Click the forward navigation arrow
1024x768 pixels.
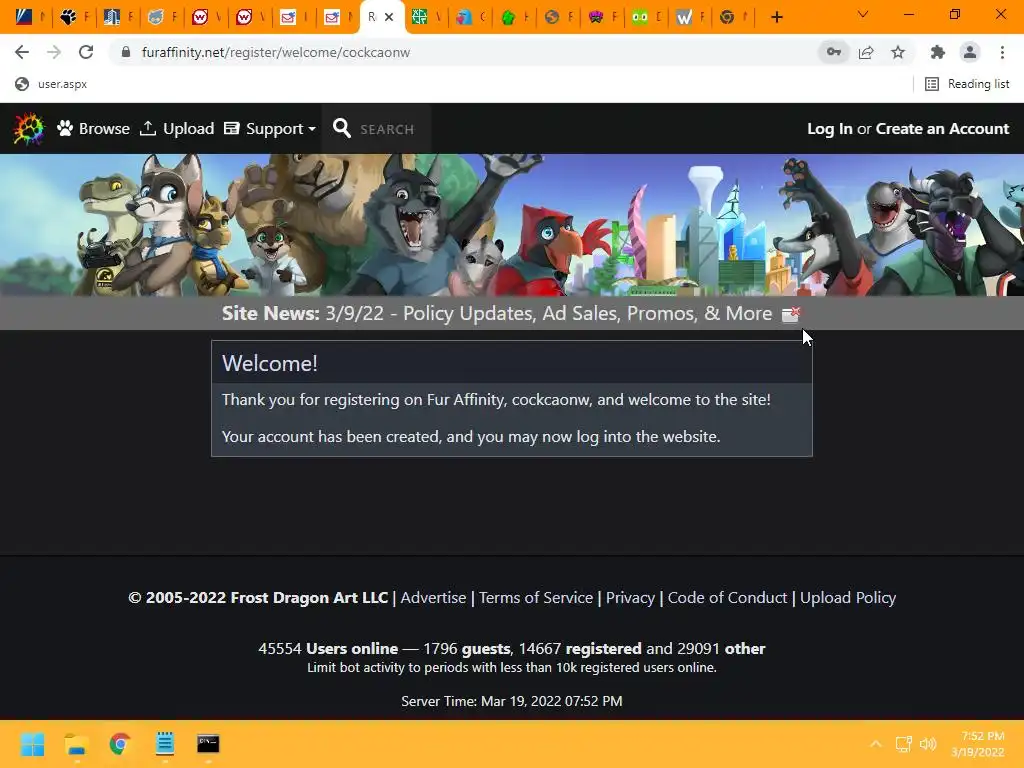pos(54,52)
